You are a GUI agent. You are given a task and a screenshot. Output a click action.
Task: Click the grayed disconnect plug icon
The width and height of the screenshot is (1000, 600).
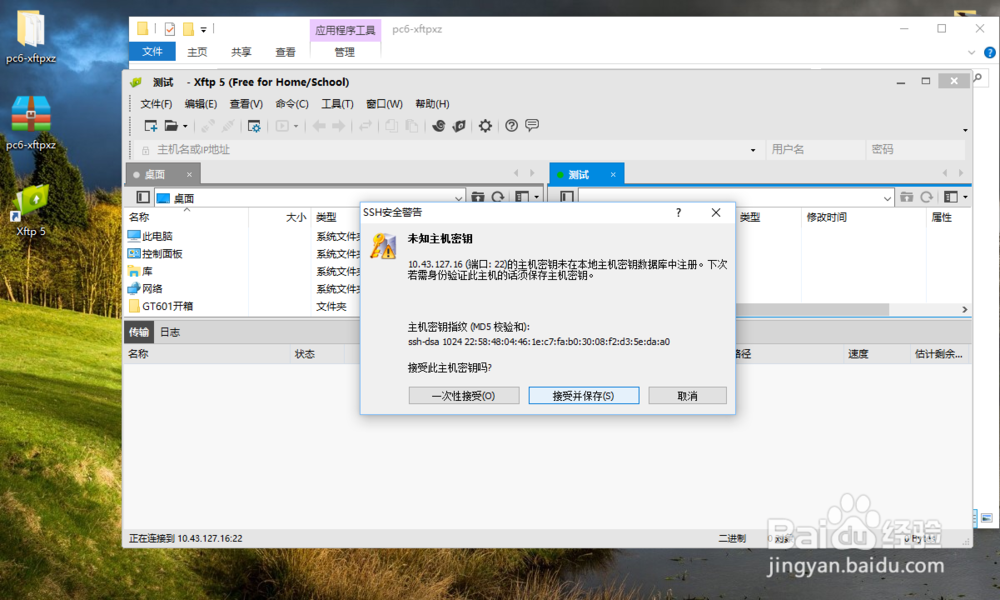click(228, 126)
